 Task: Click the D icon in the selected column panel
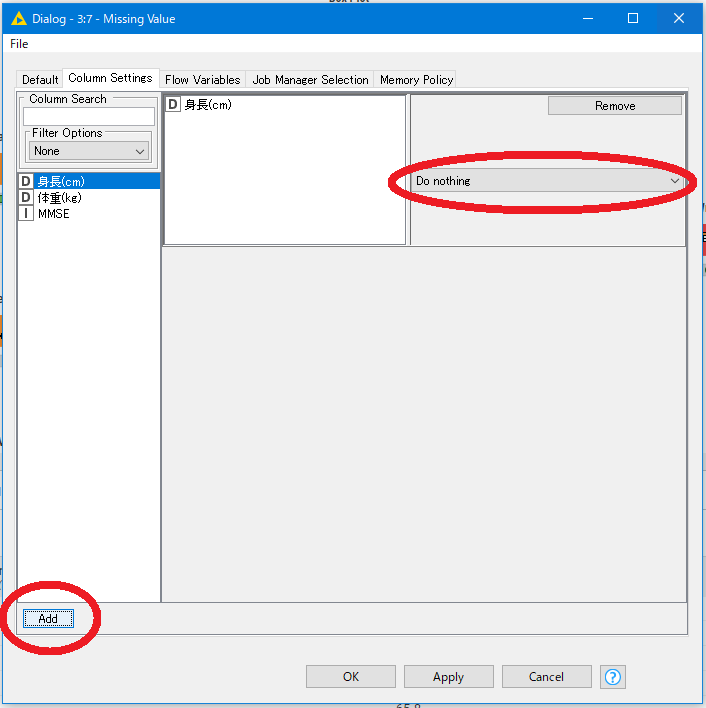[x=173, y=104]
